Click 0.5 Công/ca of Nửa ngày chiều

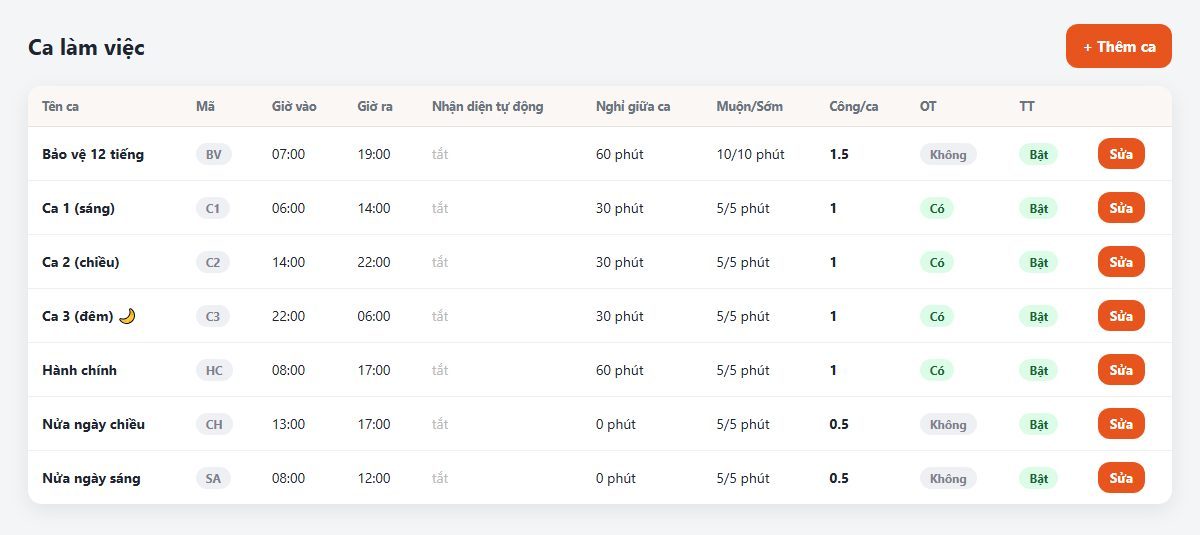[x=839, y=424]
